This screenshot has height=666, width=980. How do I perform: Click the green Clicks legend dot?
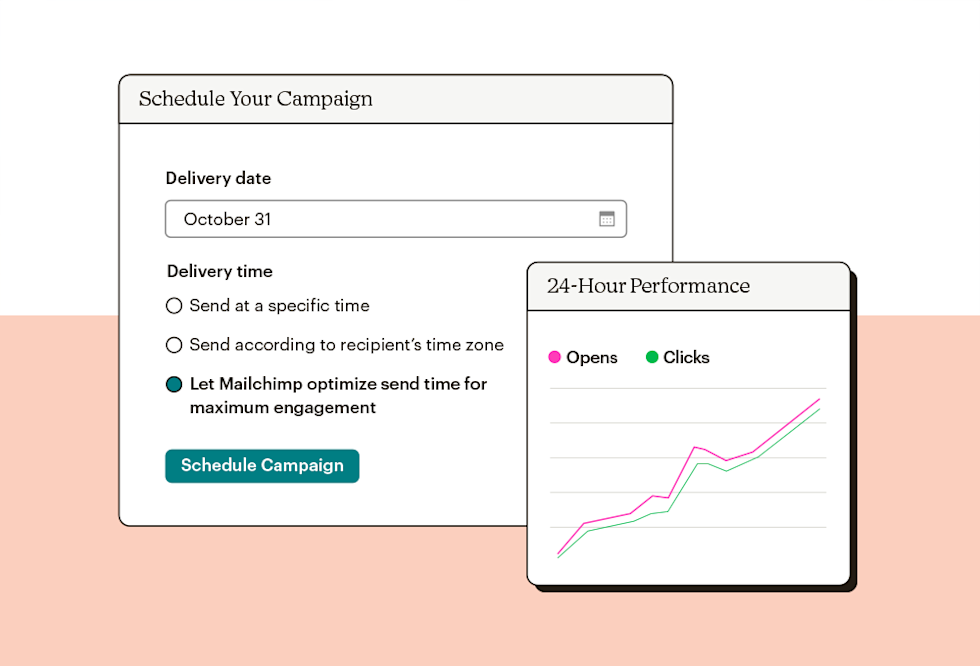click(x=652, y=357)
